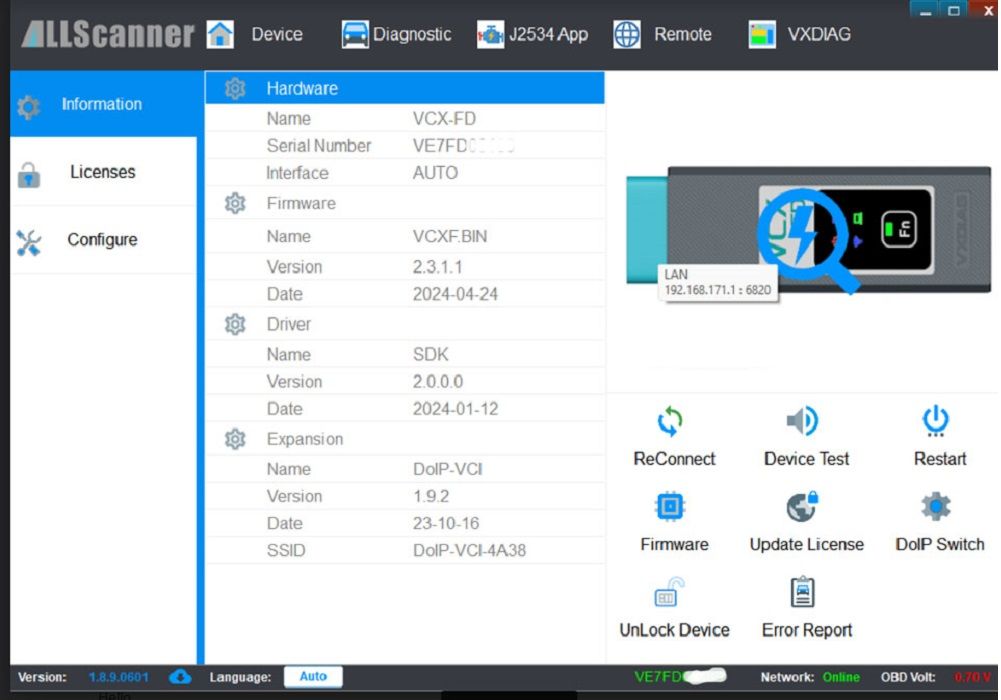
Task: Open the J2534 App tab
Action: click(x=532, y=34)
